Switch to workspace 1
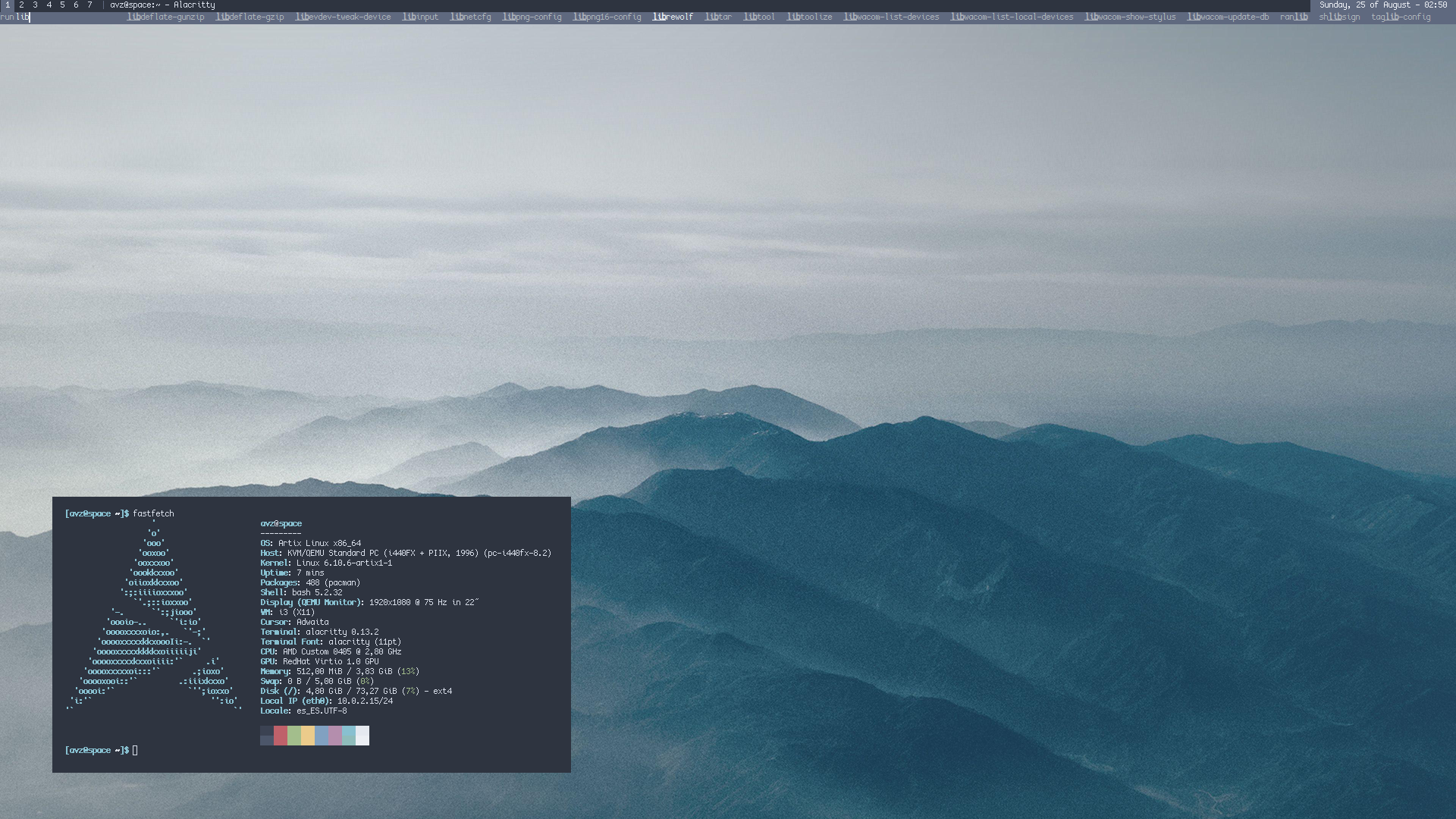Viewport: 1456px width, 819px height. click(x=8, y=5)
